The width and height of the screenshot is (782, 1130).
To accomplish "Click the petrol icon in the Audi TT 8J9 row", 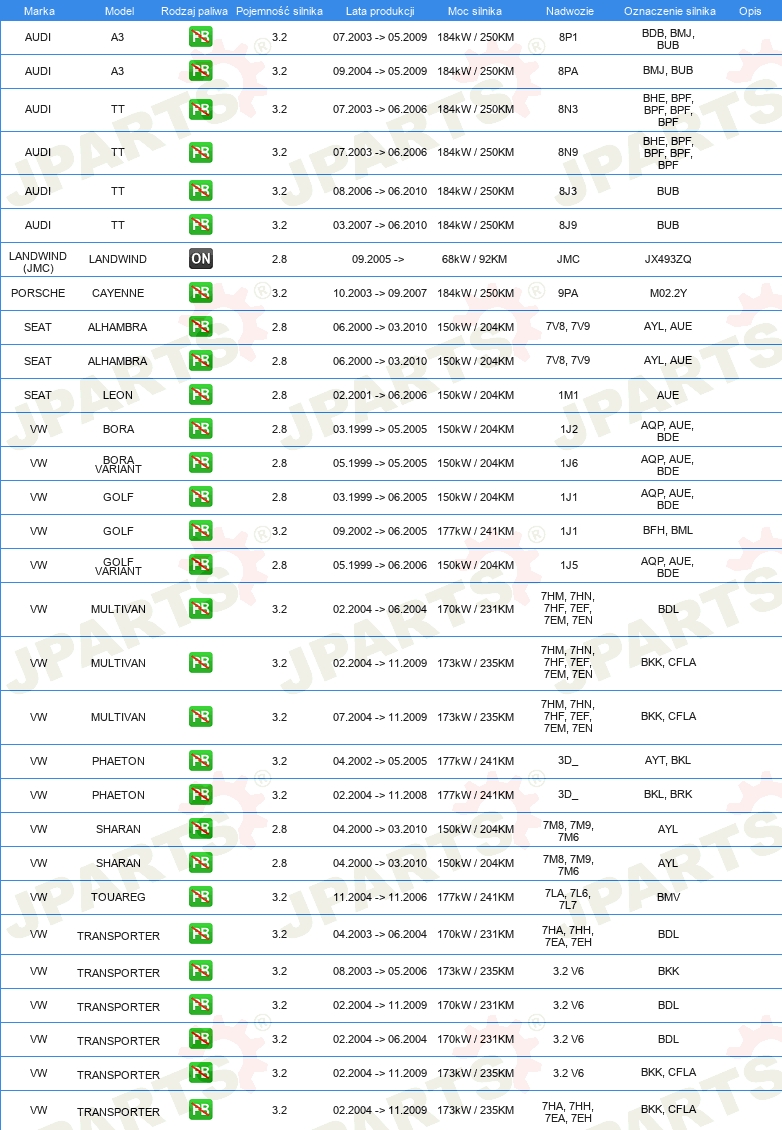I will pos(200,224).
